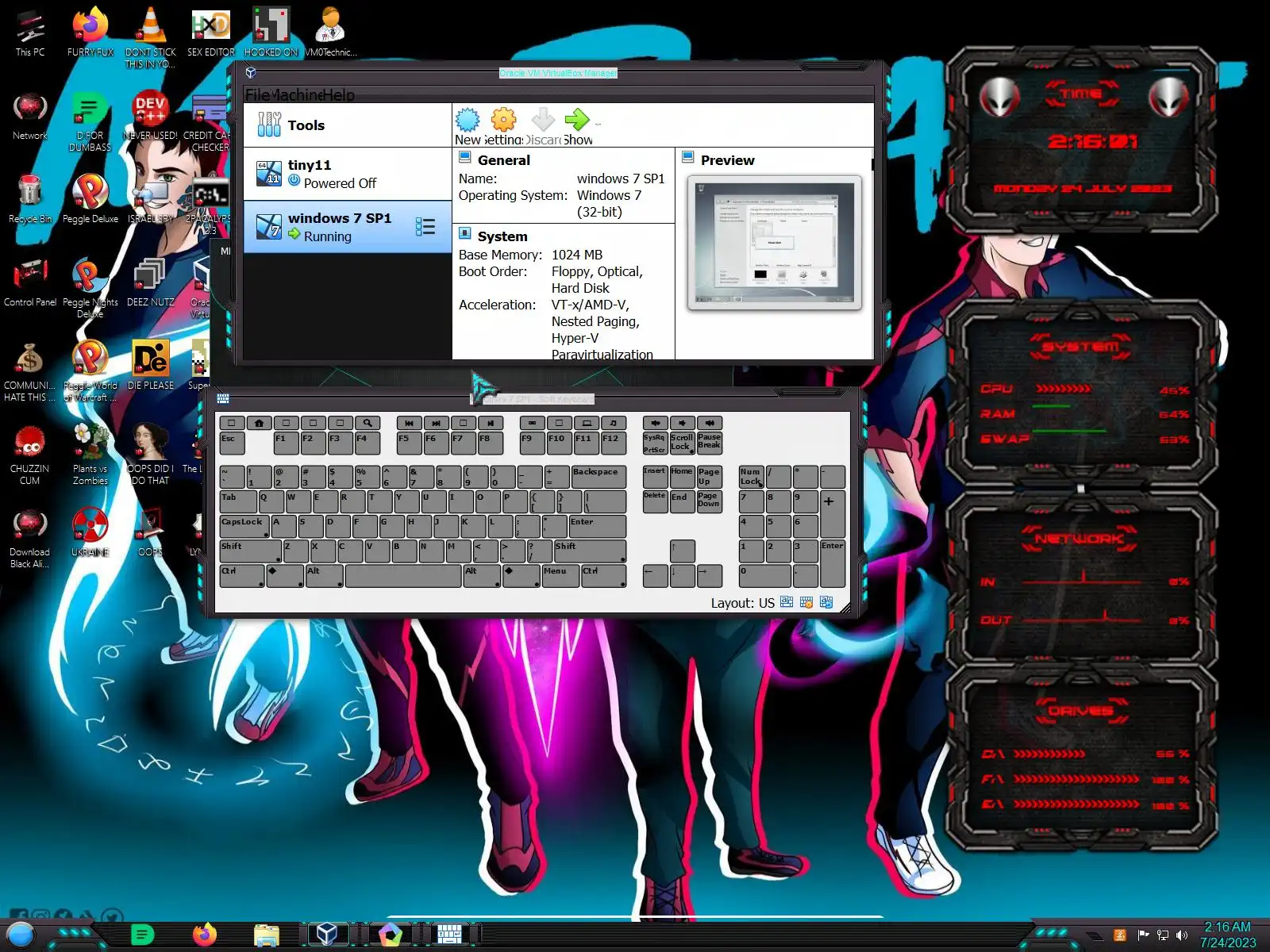
Task: Open windows 7 SP1 machine tools menu
Action: pos(425,227)
